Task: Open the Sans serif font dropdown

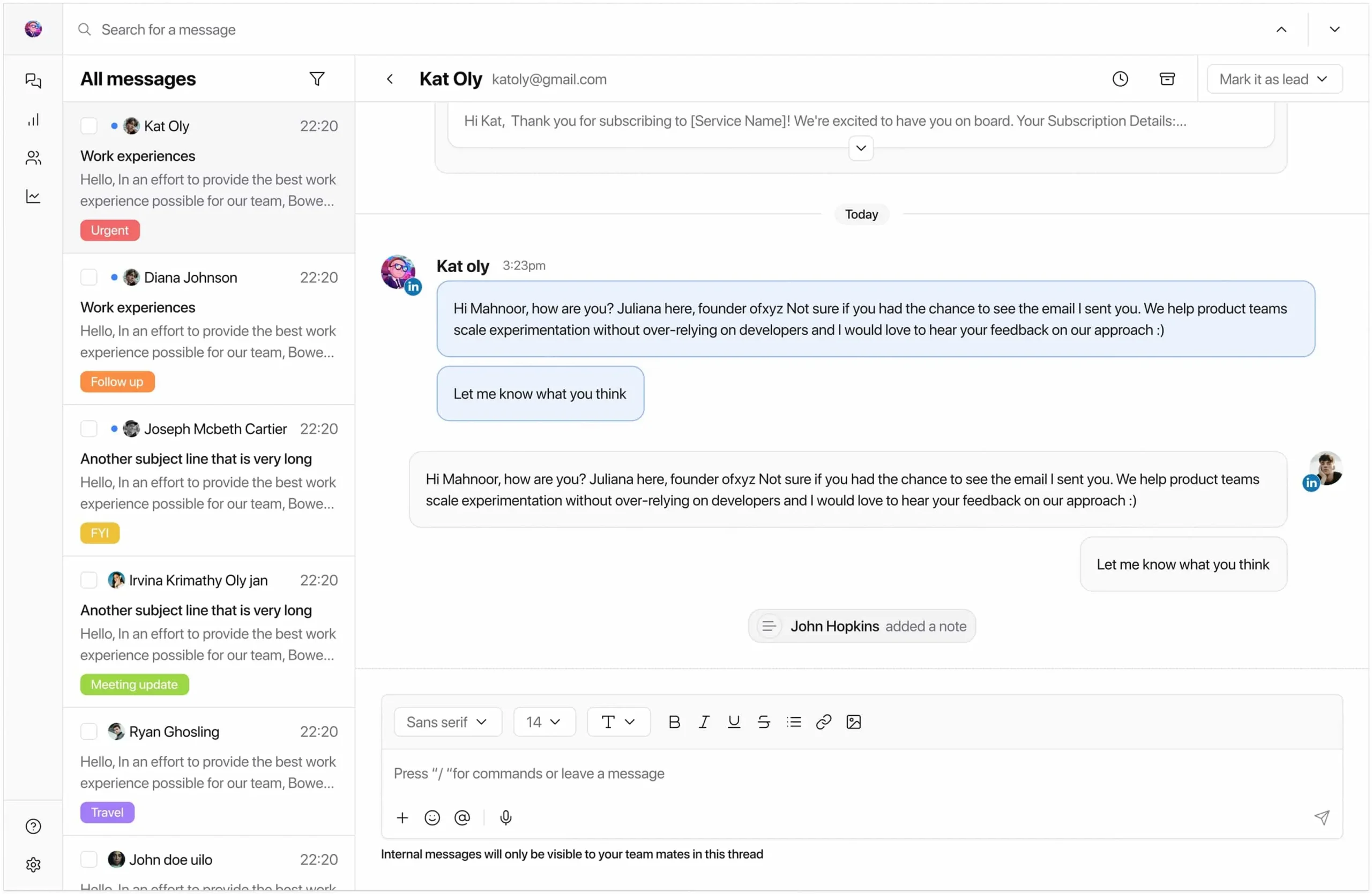Action: (x=448, y=722)
